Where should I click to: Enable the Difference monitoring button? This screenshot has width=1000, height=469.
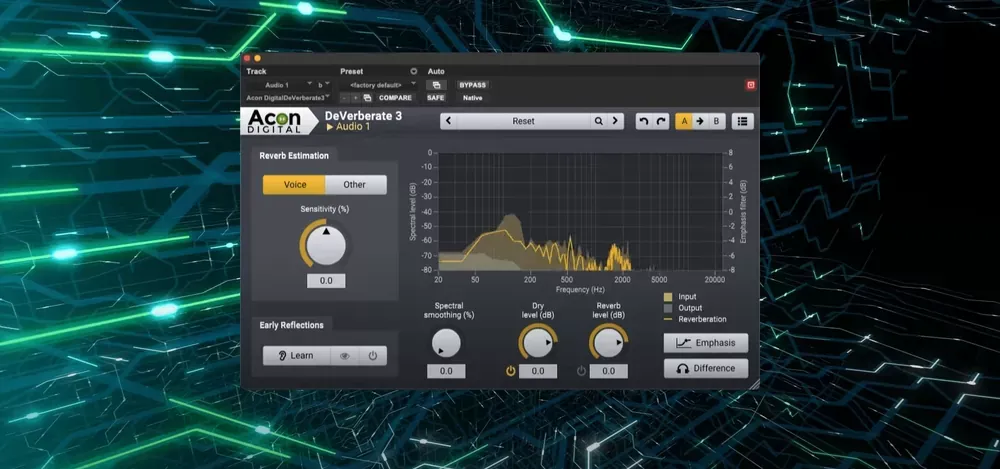pos(705,368)
